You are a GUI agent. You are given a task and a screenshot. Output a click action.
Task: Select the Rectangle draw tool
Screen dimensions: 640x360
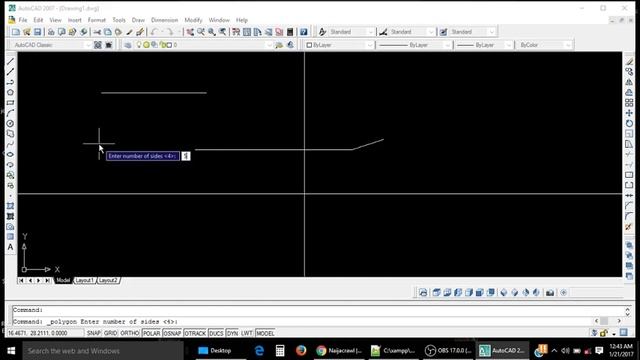click(10, 103)
